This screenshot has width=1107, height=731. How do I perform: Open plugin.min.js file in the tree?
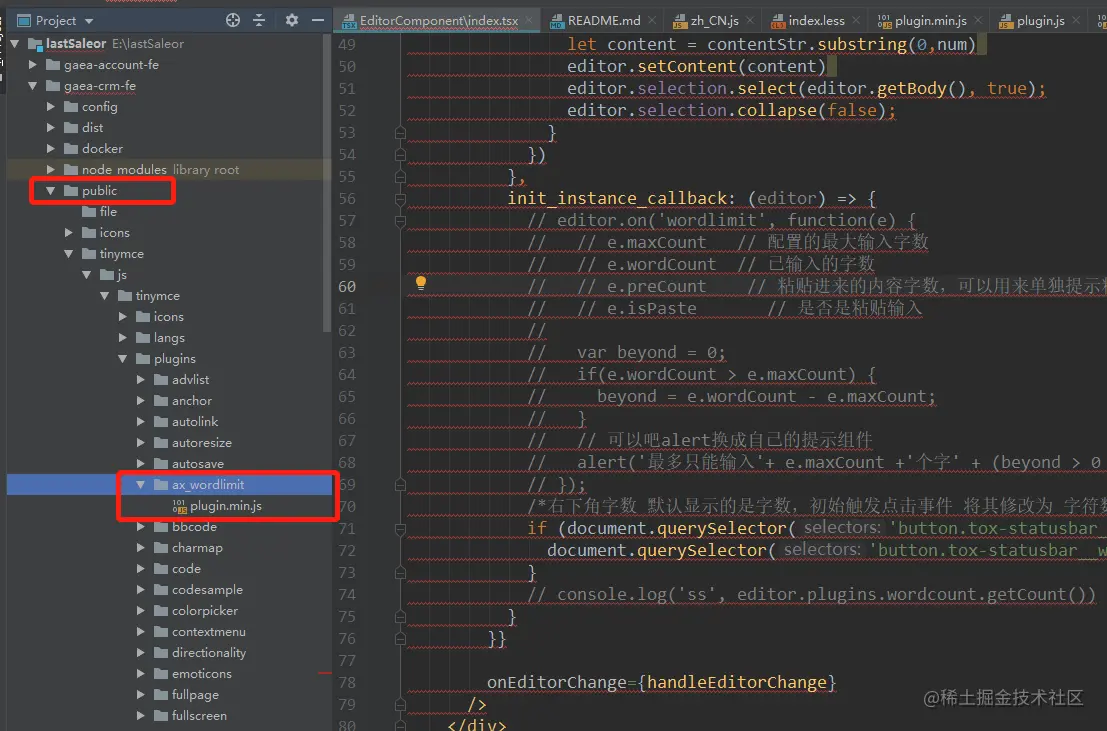[217, 506]
